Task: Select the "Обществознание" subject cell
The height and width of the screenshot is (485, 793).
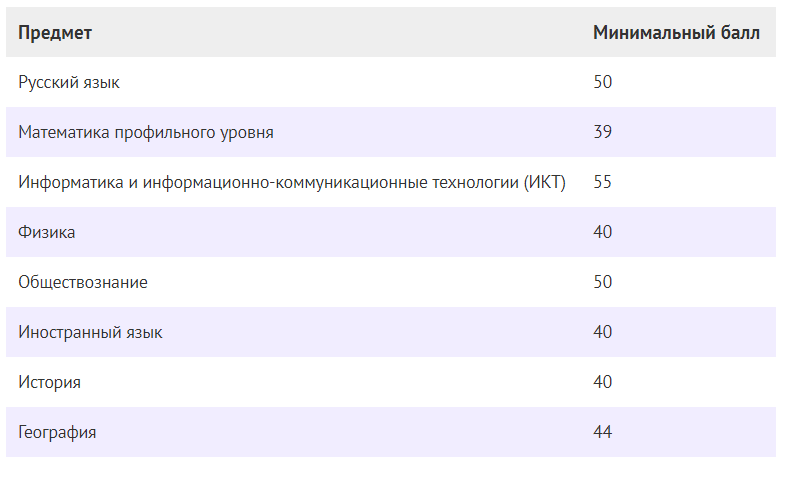Action: point(83,282)
